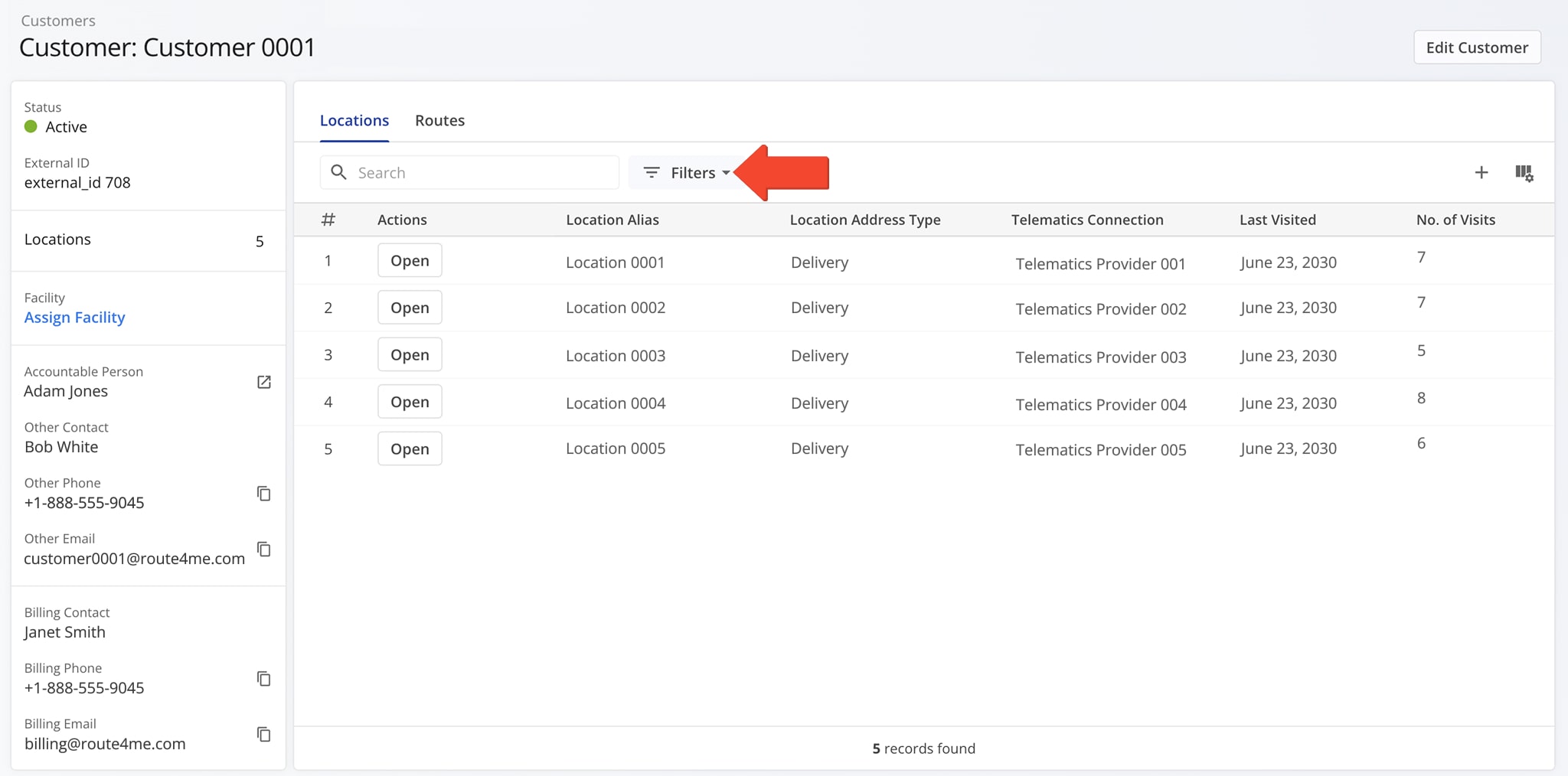1568x776 pixels.
Task: Click the Last Visited column header
Action: [x=1277, y=220]
